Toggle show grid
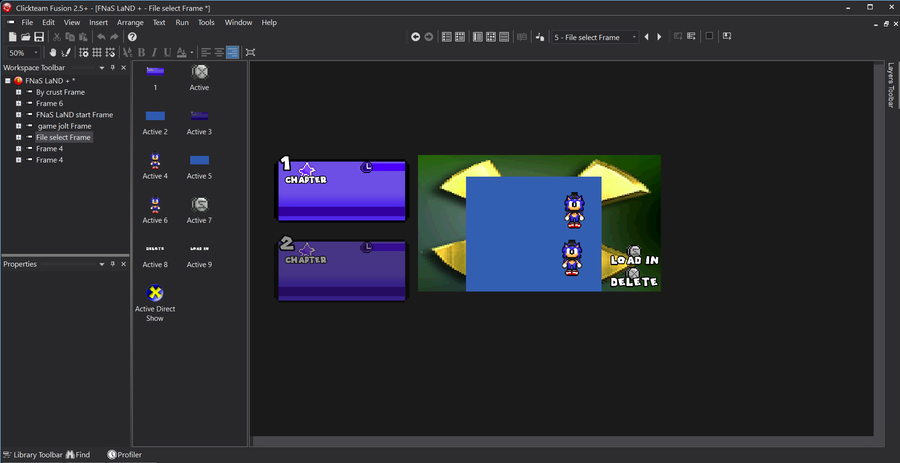The image size is (900, 463). pos(97,52)
